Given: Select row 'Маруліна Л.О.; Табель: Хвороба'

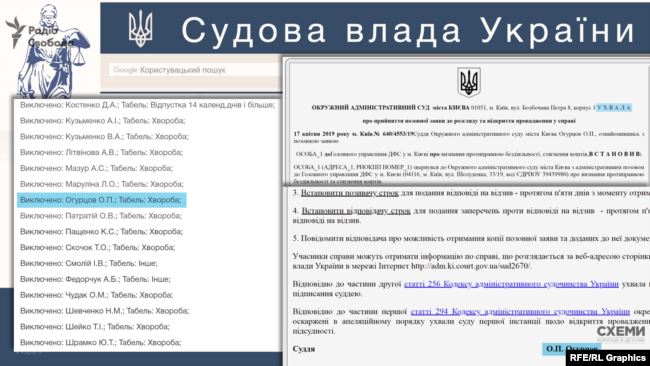Looking at the screenshot, I should 102,184.
